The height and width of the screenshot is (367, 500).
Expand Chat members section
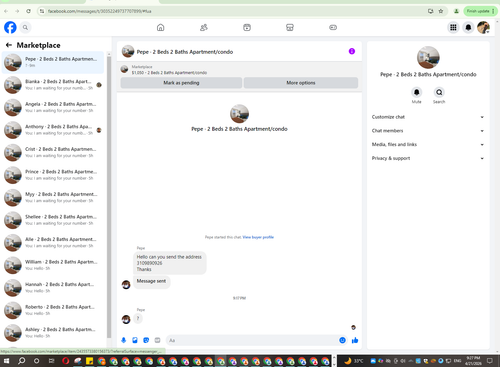pos(428,131)
